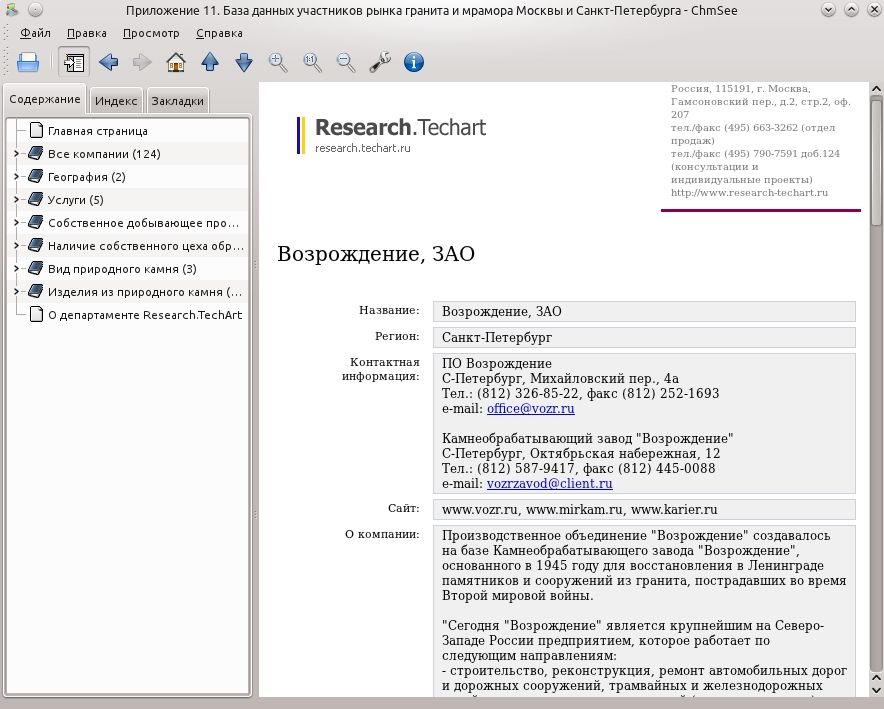Switch to the 'Закладки' tab
The image size is (884, 709).
tap(177, 101)
